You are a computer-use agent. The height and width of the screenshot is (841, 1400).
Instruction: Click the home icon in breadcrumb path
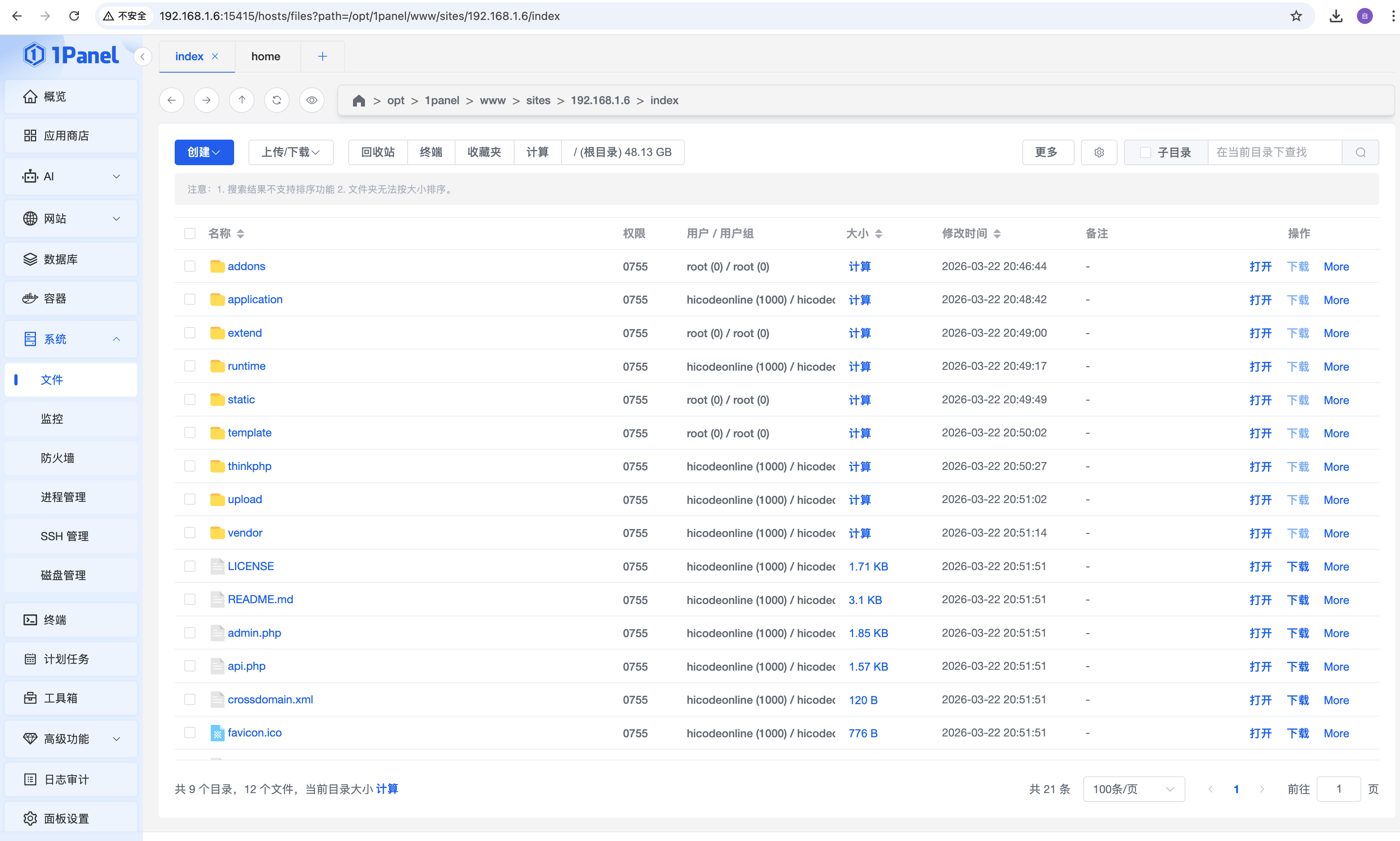point(359,101)
